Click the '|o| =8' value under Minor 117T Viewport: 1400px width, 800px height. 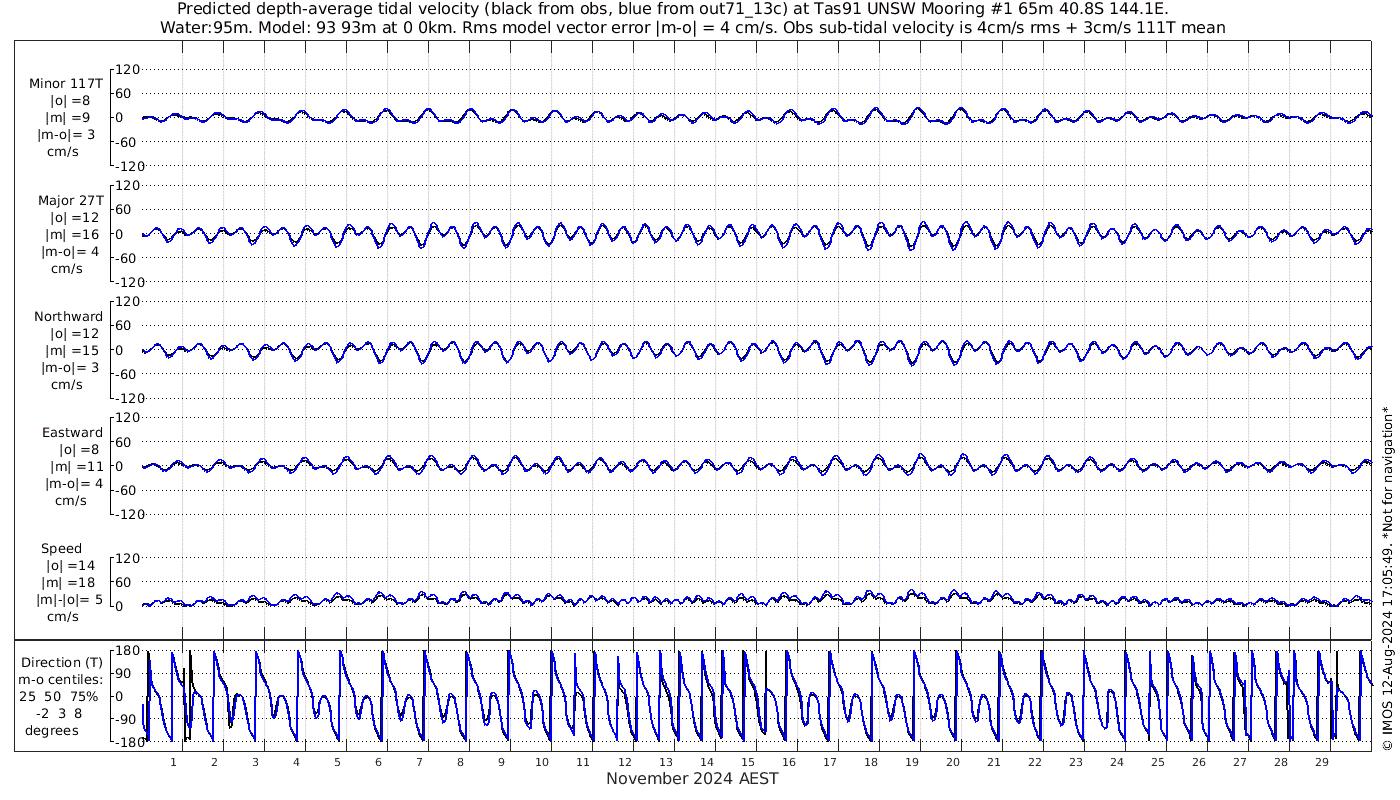click(70, 100)
